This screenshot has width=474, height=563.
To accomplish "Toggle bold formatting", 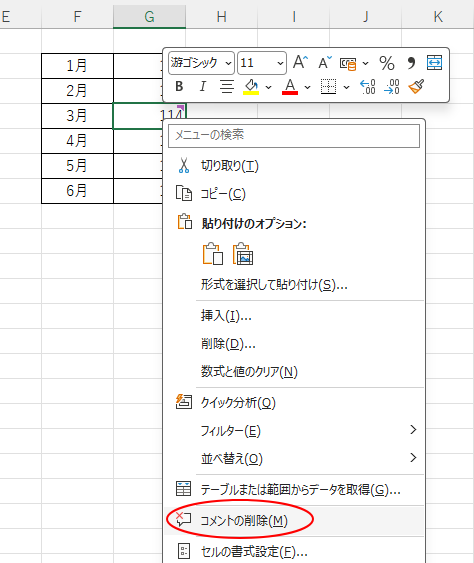I will coord(179,87).
